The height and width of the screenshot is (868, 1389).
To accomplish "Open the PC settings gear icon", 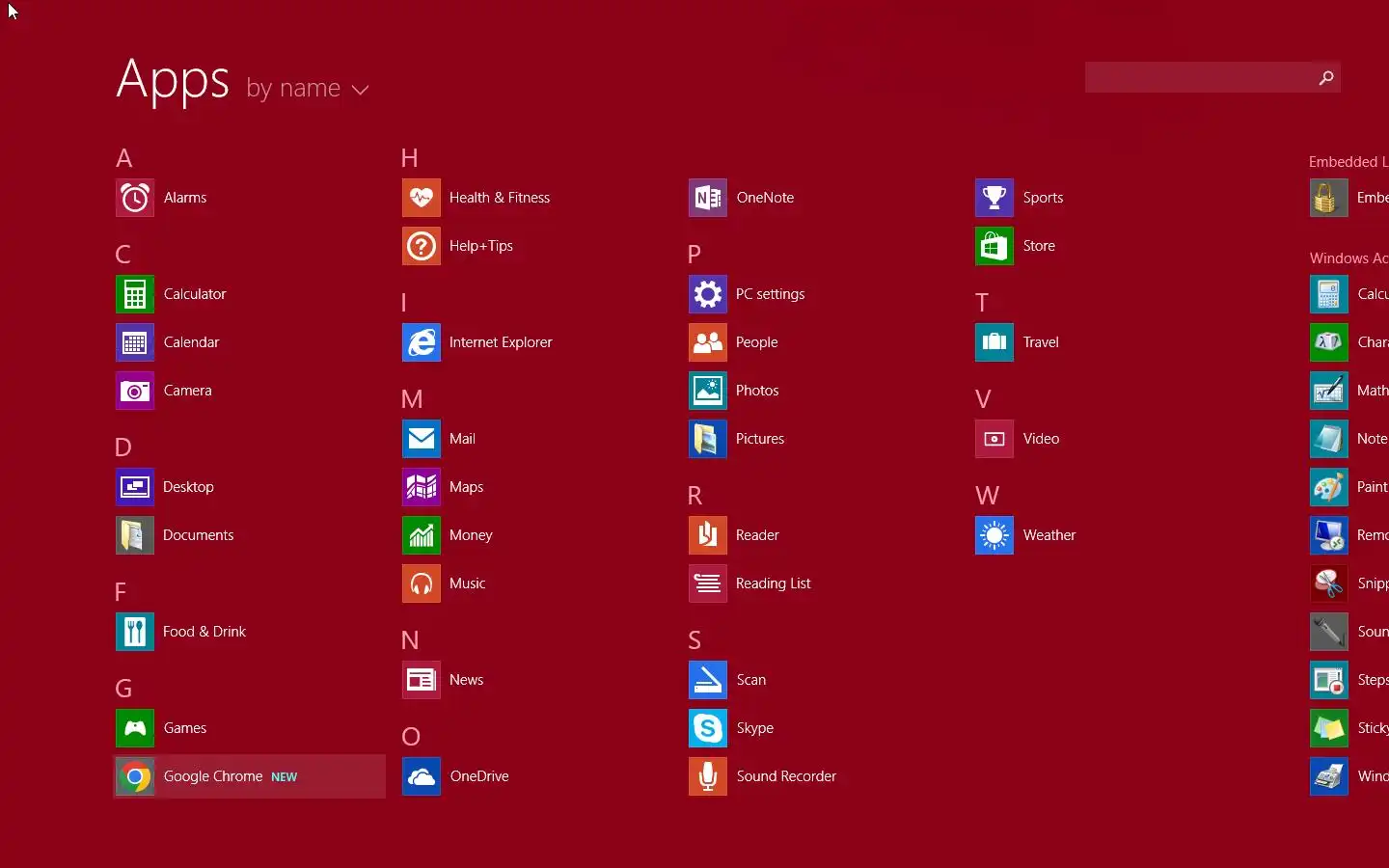I will (708, 294).
